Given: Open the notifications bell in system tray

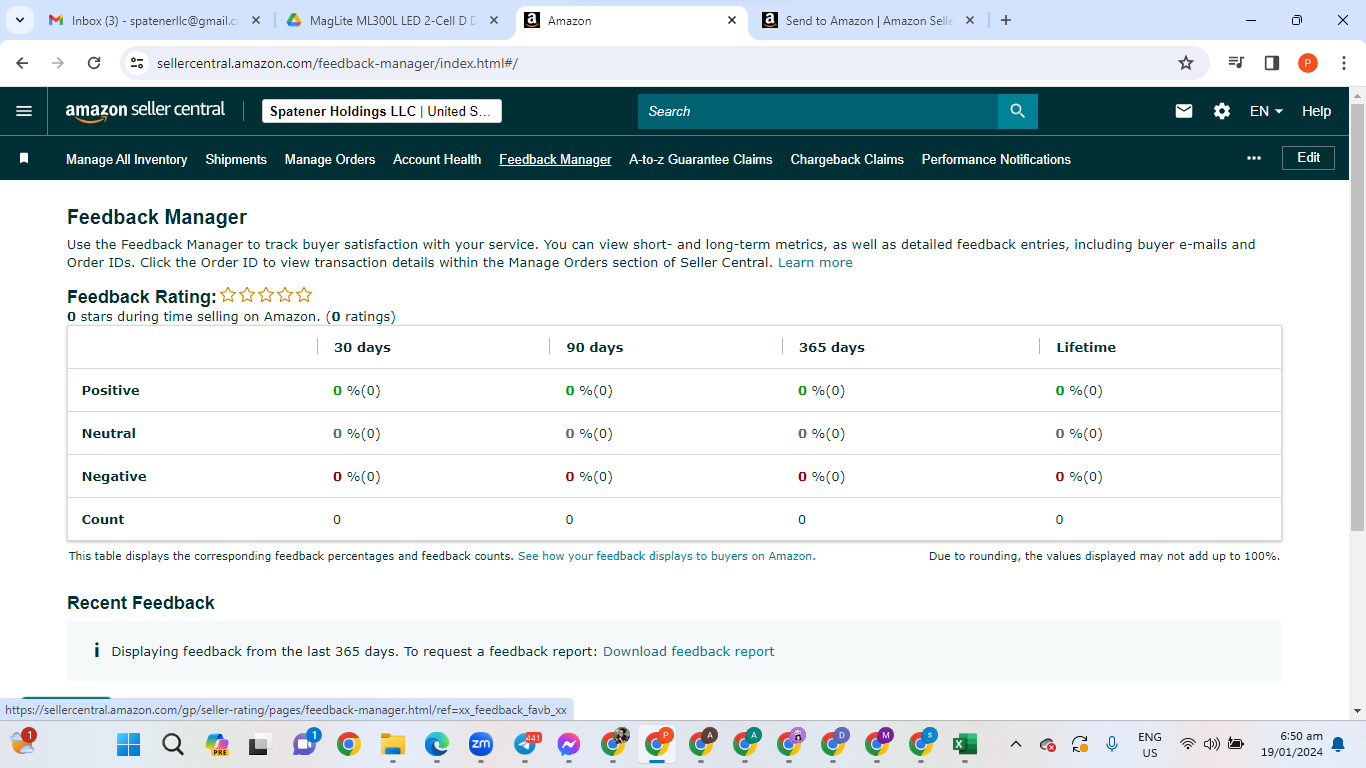Looking at the screenshot, I should pos(1338,744).
